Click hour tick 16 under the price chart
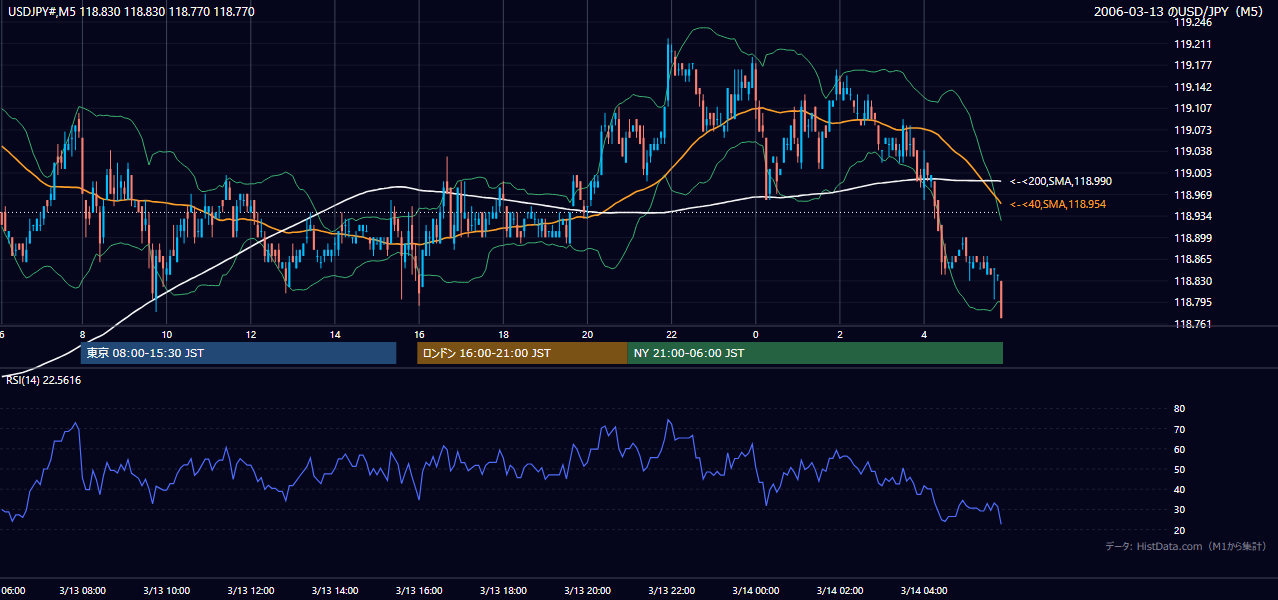 [419, 334]
